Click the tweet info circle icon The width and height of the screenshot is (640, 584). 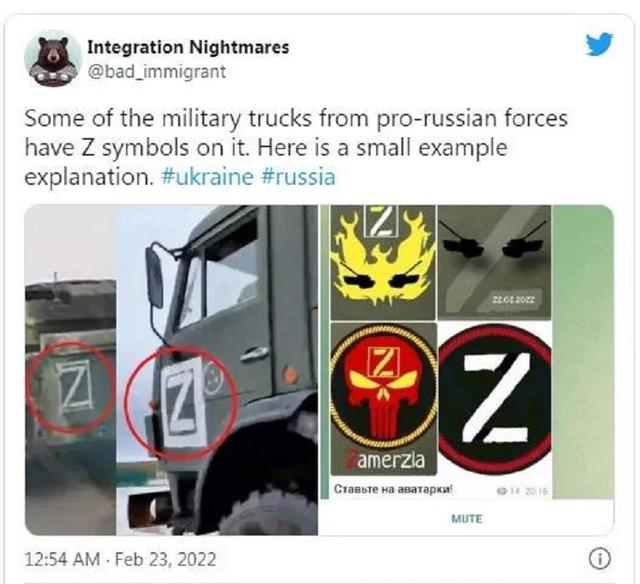pos(600,559)
